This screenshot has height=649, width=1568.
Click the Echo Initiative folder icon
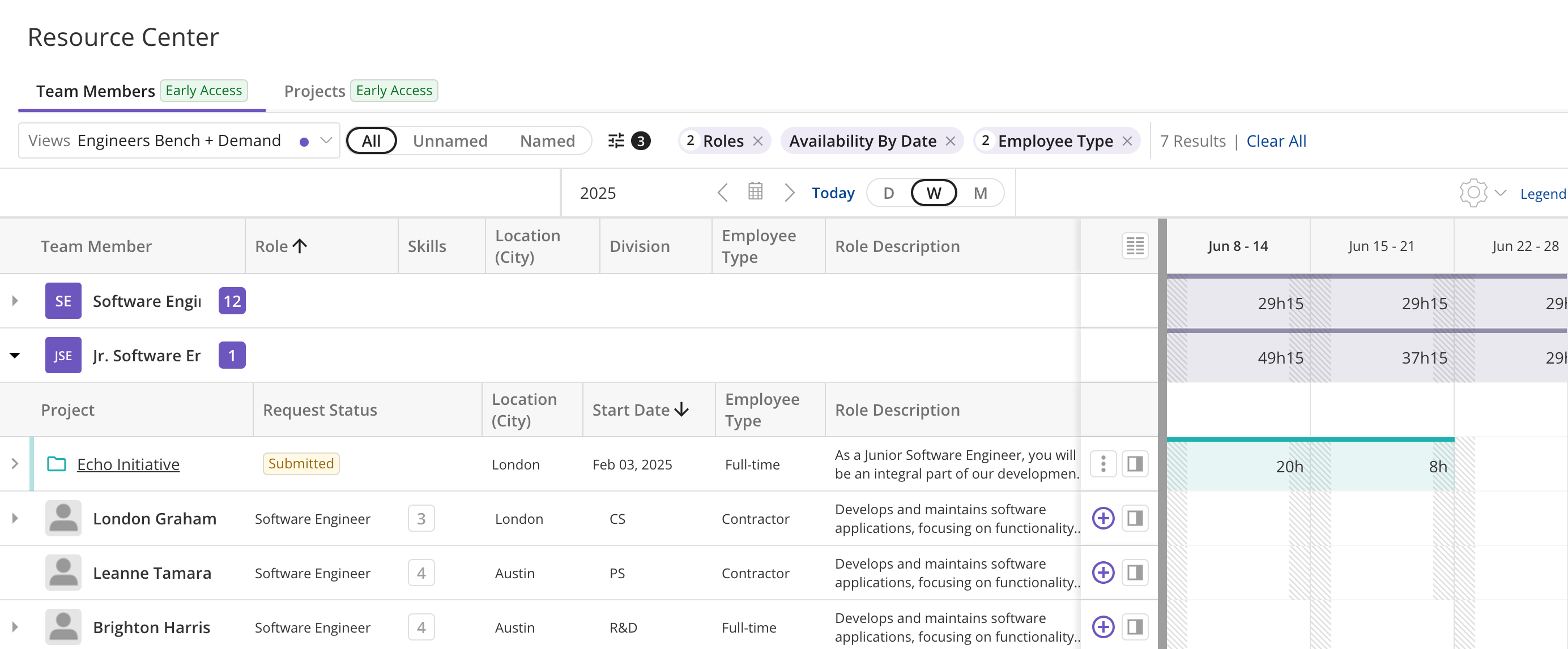click(x=57, y=464)
